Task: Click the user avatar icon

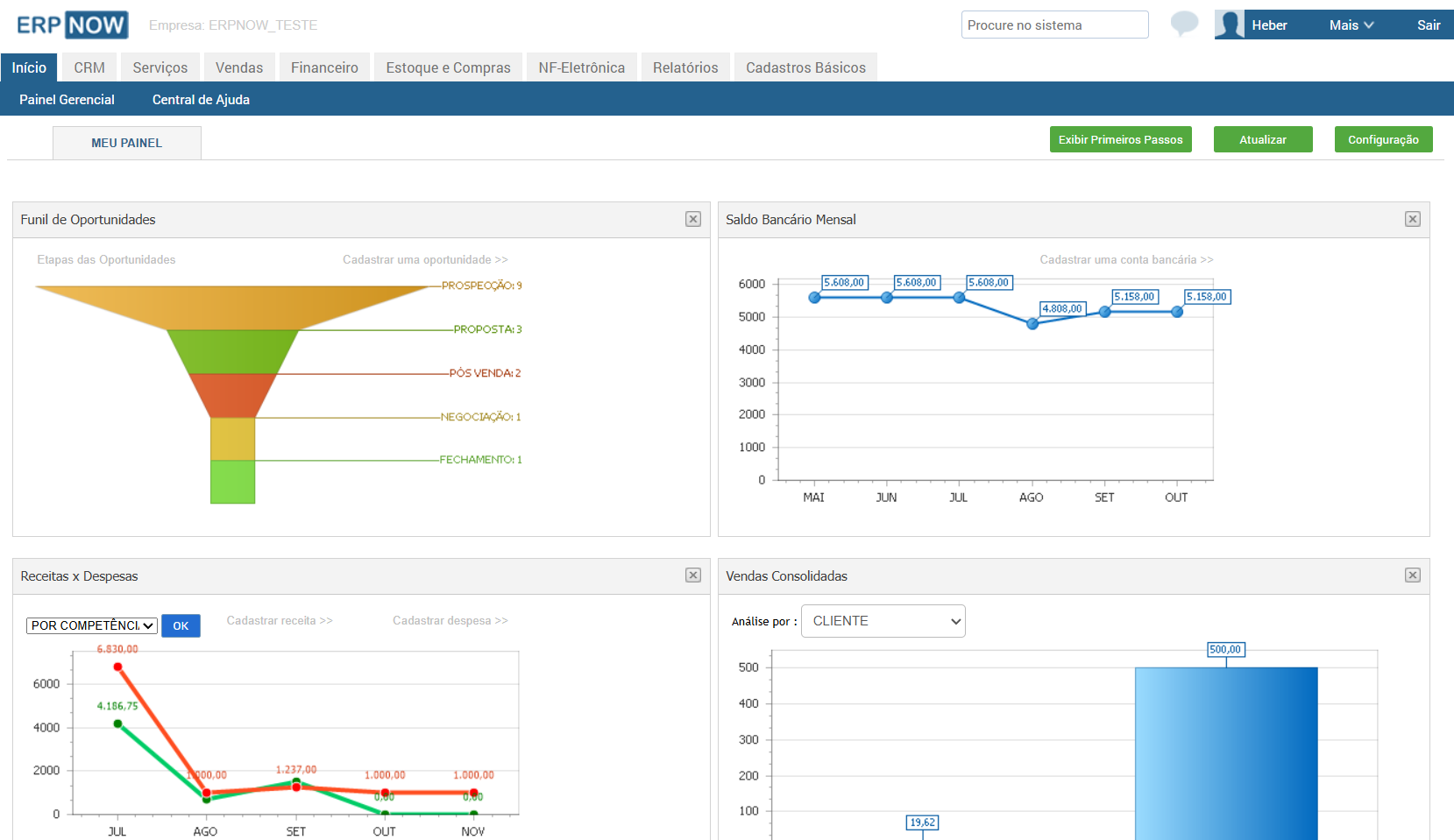Action: click(x=1230, y=25)
